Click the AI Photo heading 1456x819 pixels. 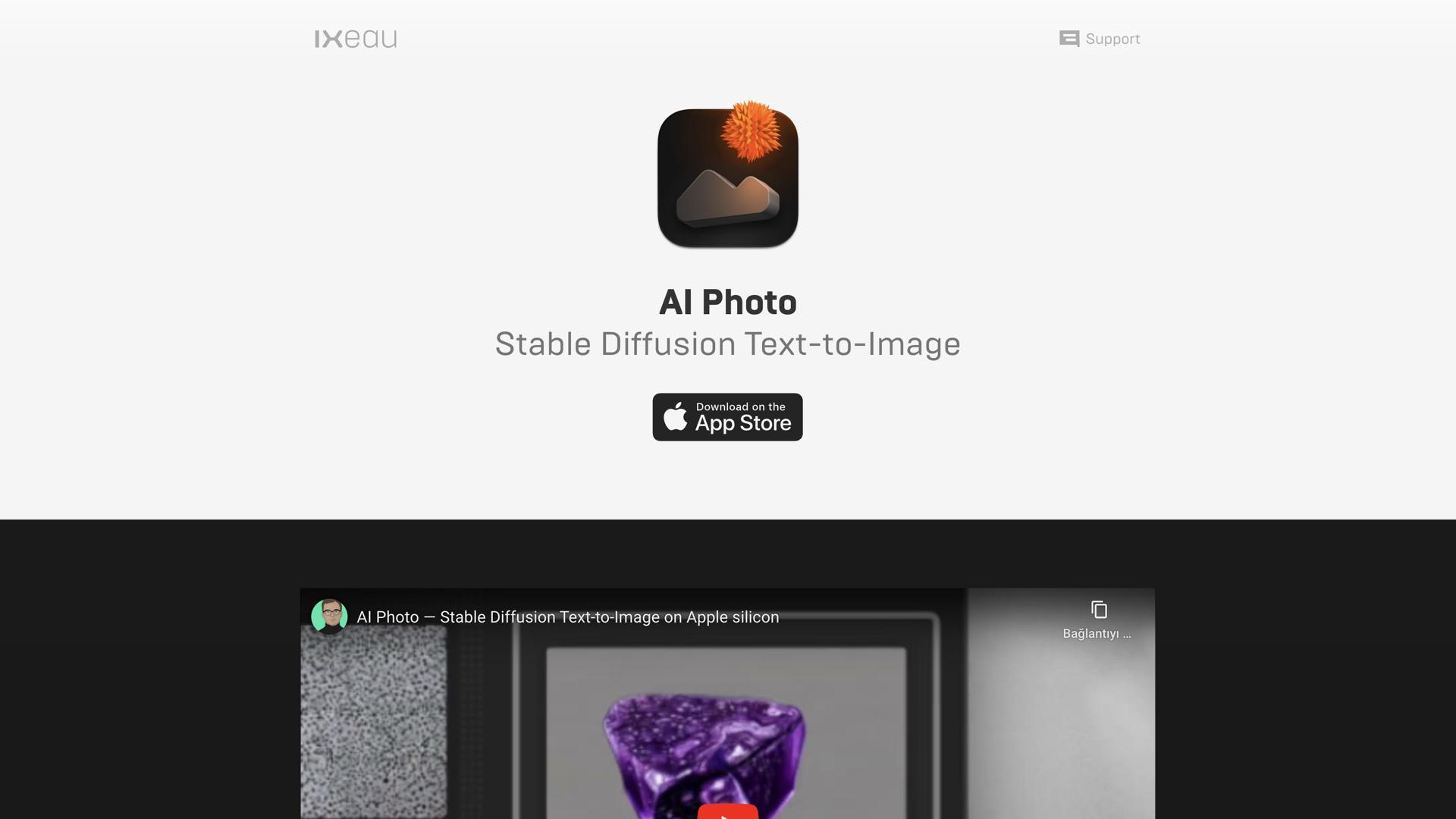tap(728, 303)
